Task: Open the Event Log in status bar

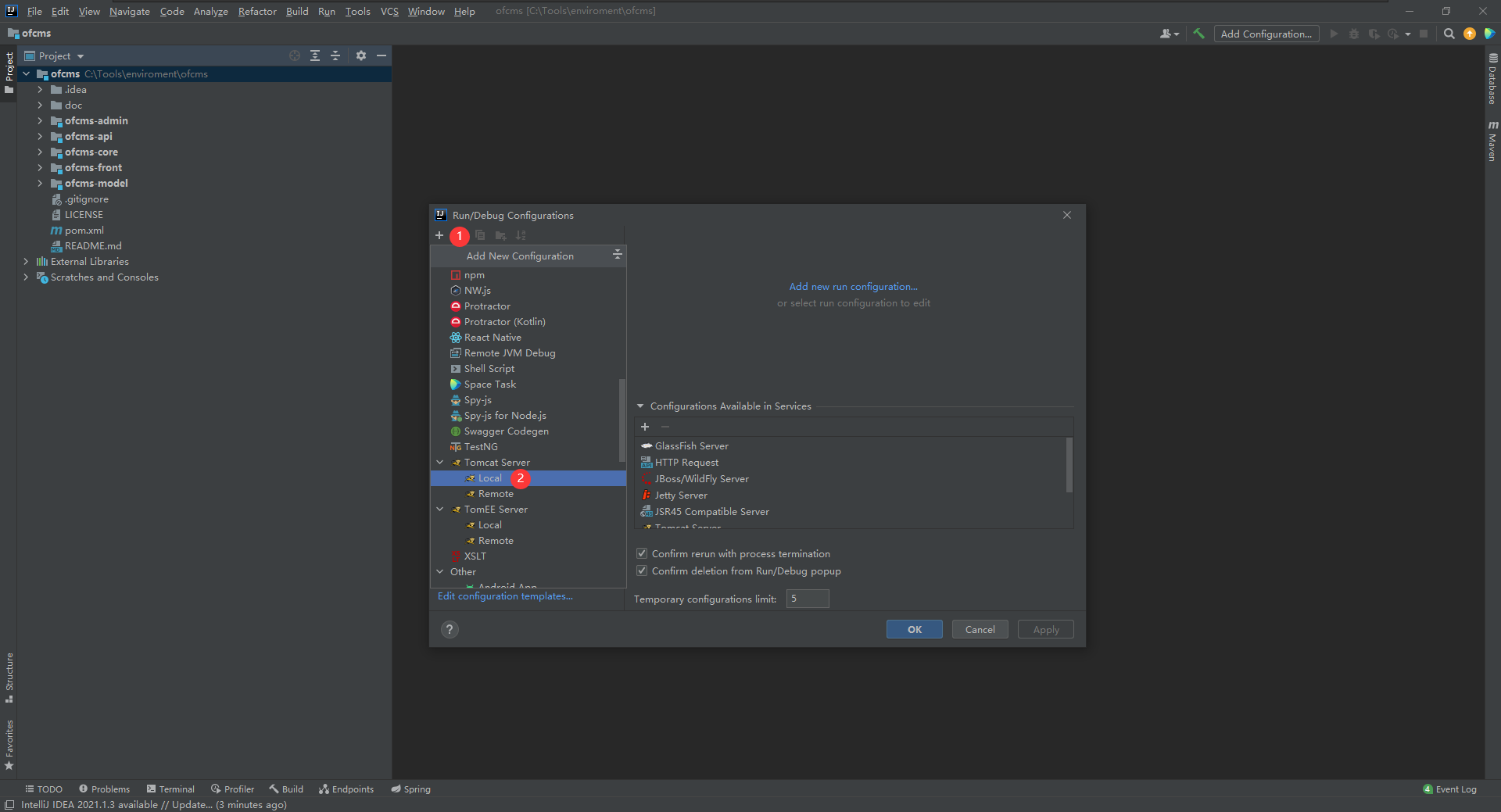Action: point(1449,789)
